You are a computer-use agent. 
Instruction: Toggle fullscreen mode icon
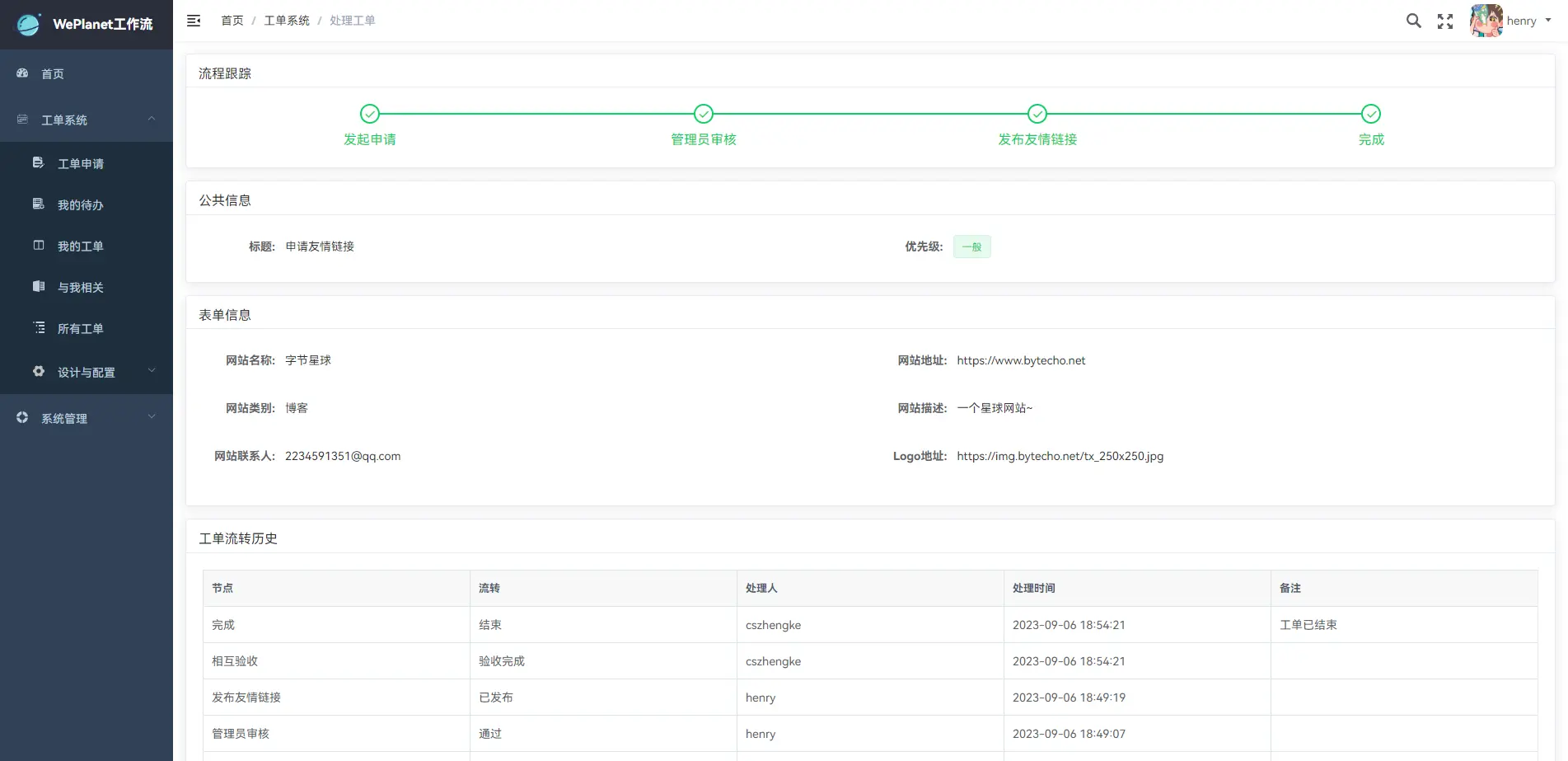(x=1445, y=21)
